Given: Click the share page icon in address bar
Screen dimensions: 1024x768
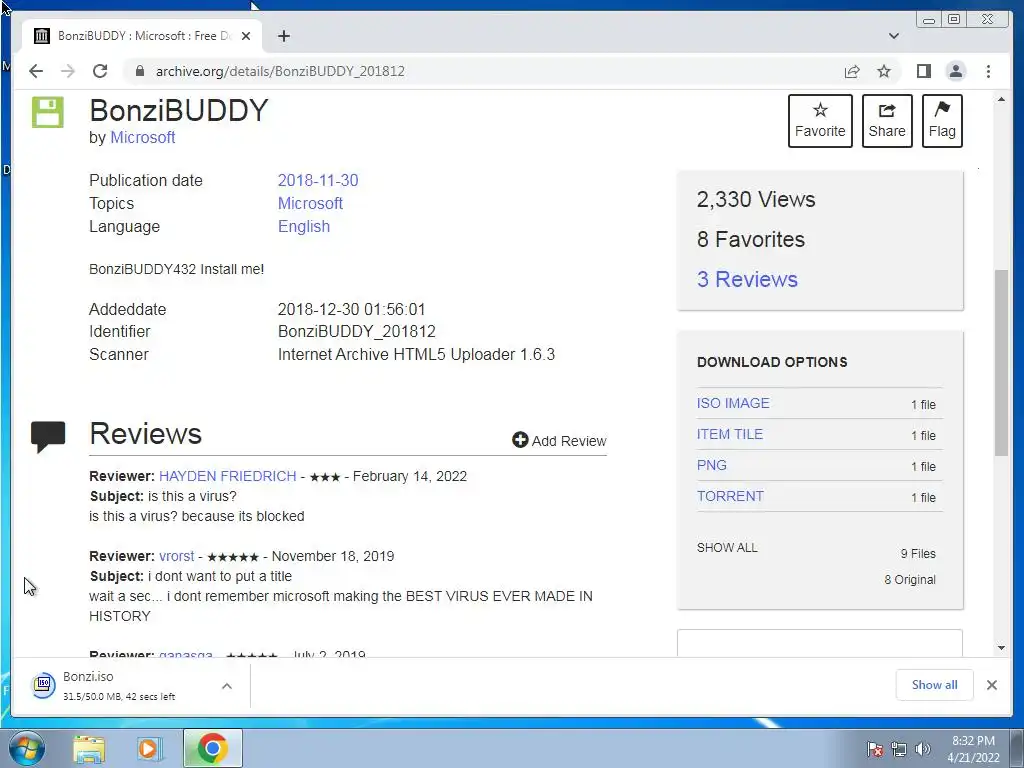Looking at the screenshot, I should click(852, 71).
